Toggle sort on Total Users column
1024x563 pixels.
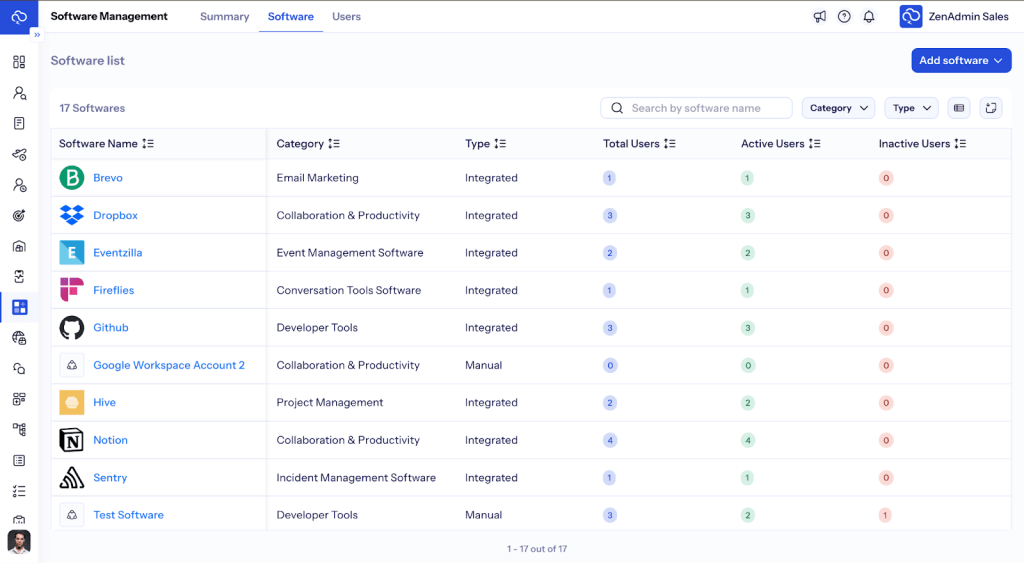tap(670, 144)
